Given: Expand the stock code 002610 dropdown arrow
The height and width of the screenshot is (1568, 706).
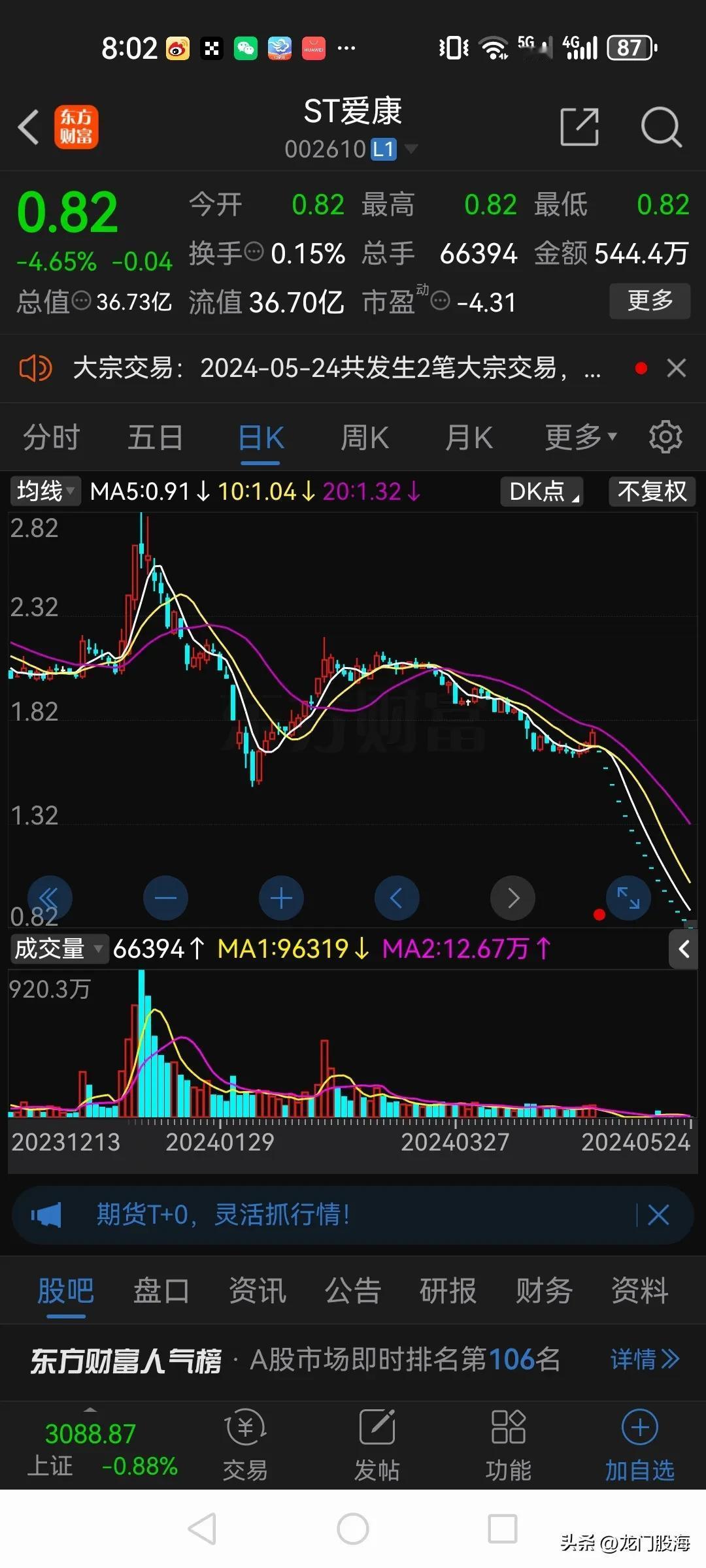Looking at the screenshot, I should pos(411,149).
